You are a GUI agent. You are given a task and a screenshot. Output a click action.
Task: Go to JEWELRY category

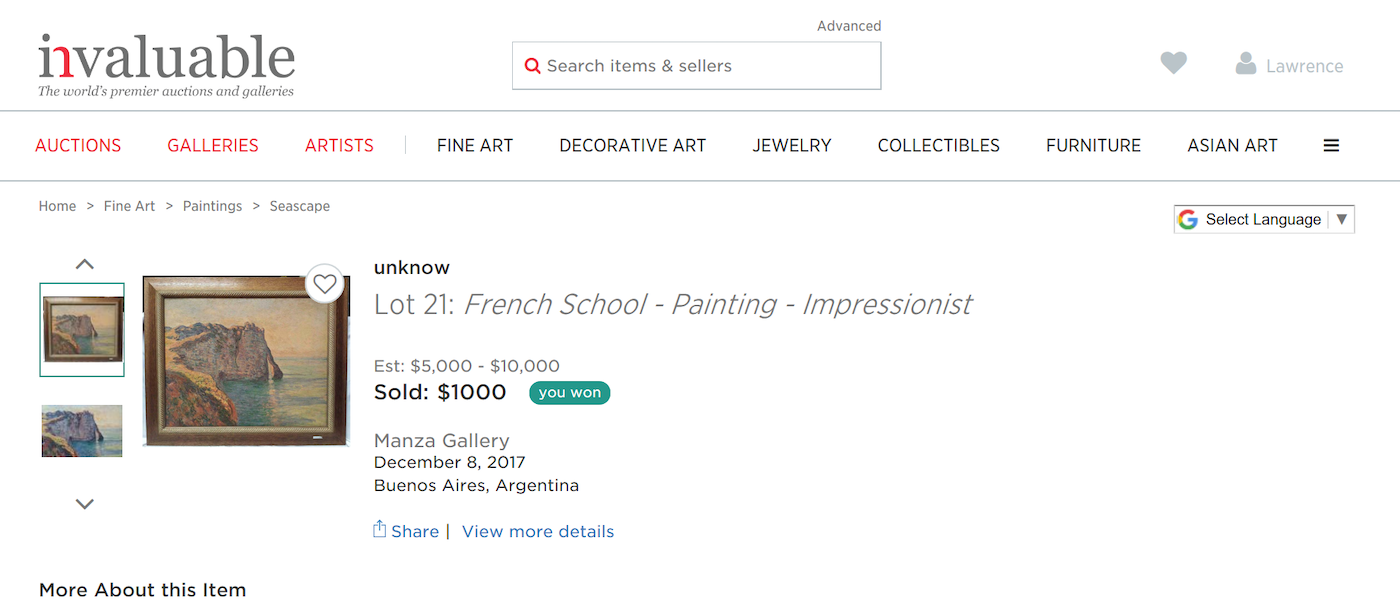(792, 145)
